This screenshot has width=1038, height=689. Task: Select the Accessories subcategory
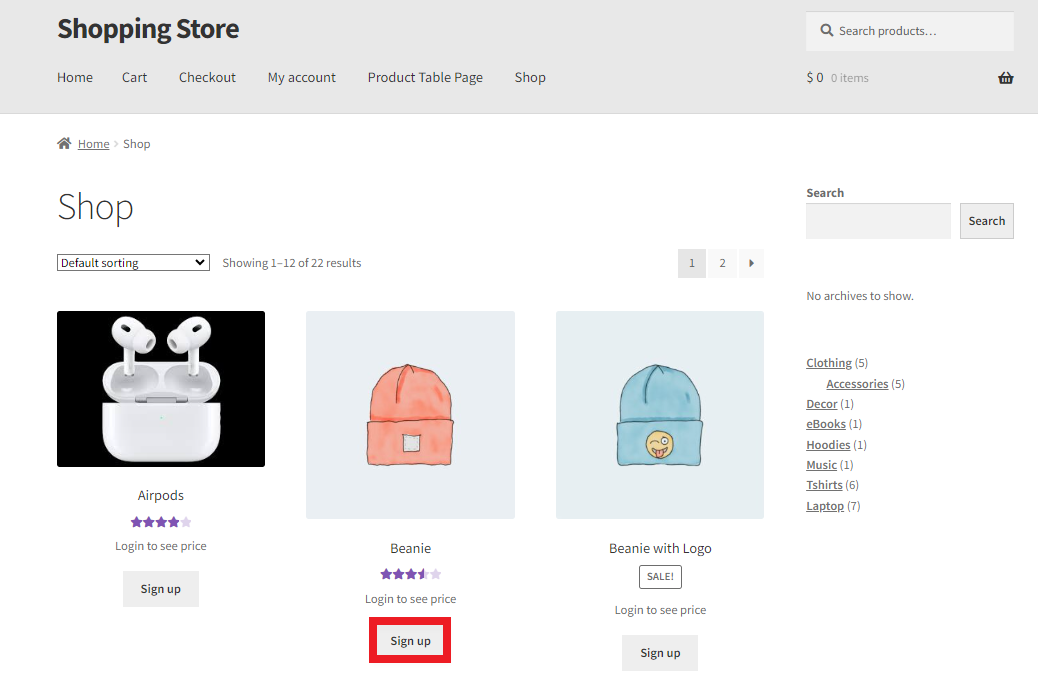tap(857, 383)
